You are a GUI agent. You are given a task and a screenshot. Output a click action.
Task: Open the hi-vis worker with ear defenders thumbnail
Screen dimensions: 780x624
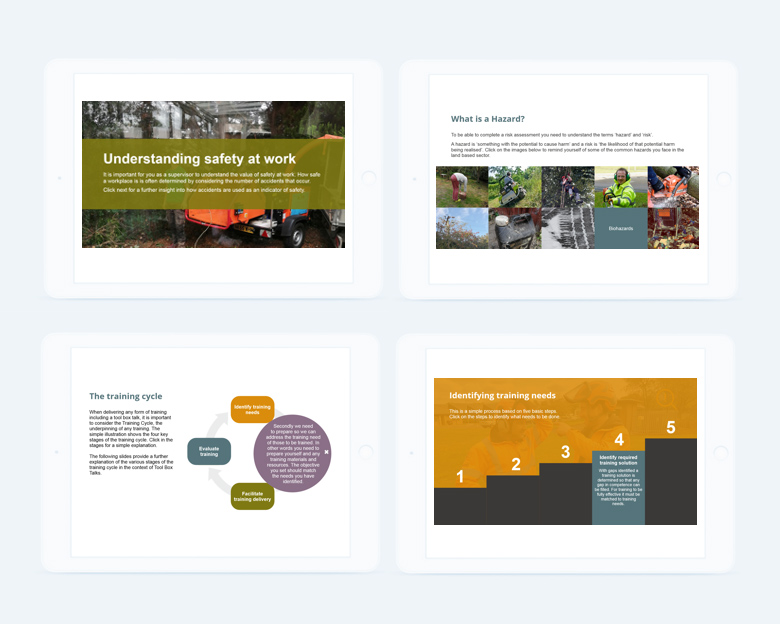[621, 187]
